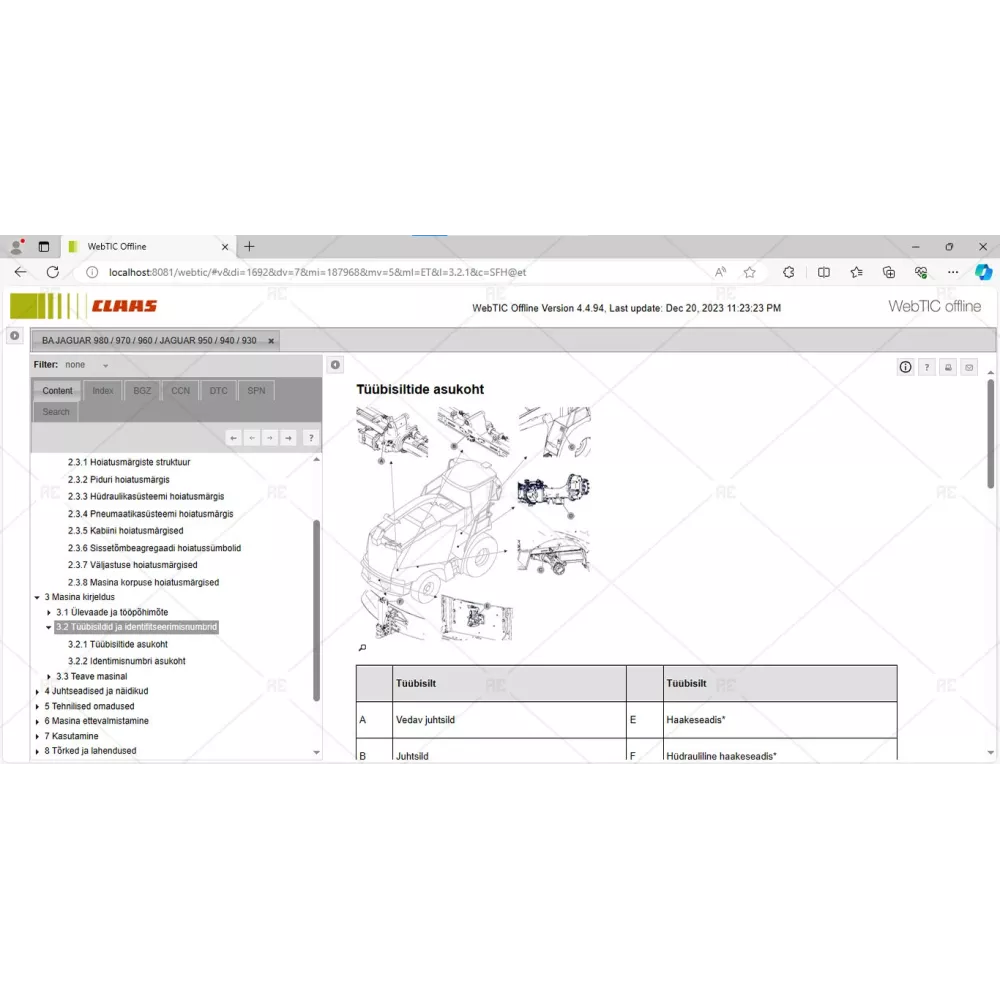Expand the 5 Tehnilised omadused section
The width and height of the screenshot is (1000, 1000).
pyautogui.click(x=37, y=706)
